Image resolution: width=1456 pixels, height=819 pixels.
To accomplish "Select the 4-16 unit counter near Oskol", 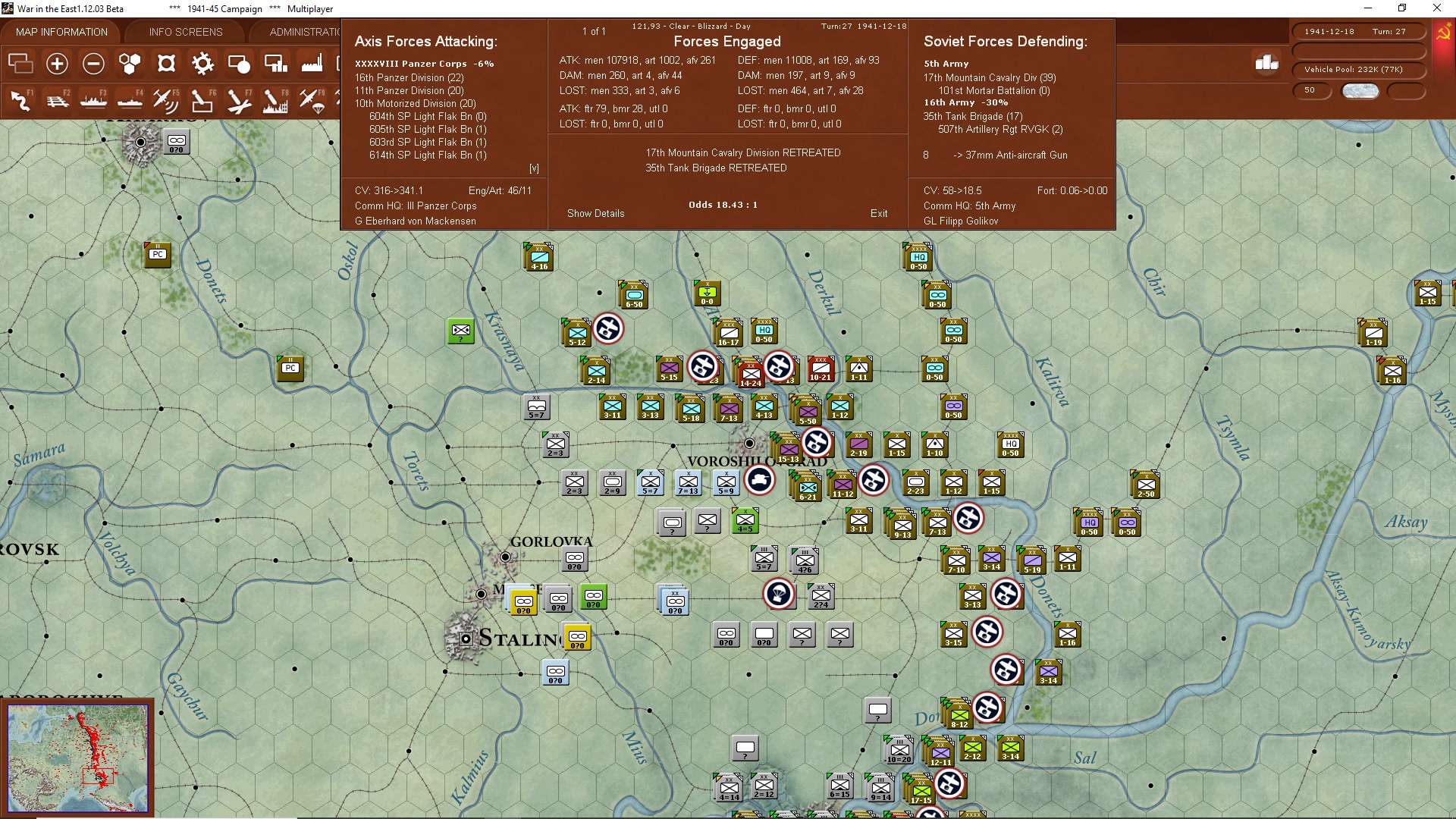I will pyautogui.click(x=539, y=258).
